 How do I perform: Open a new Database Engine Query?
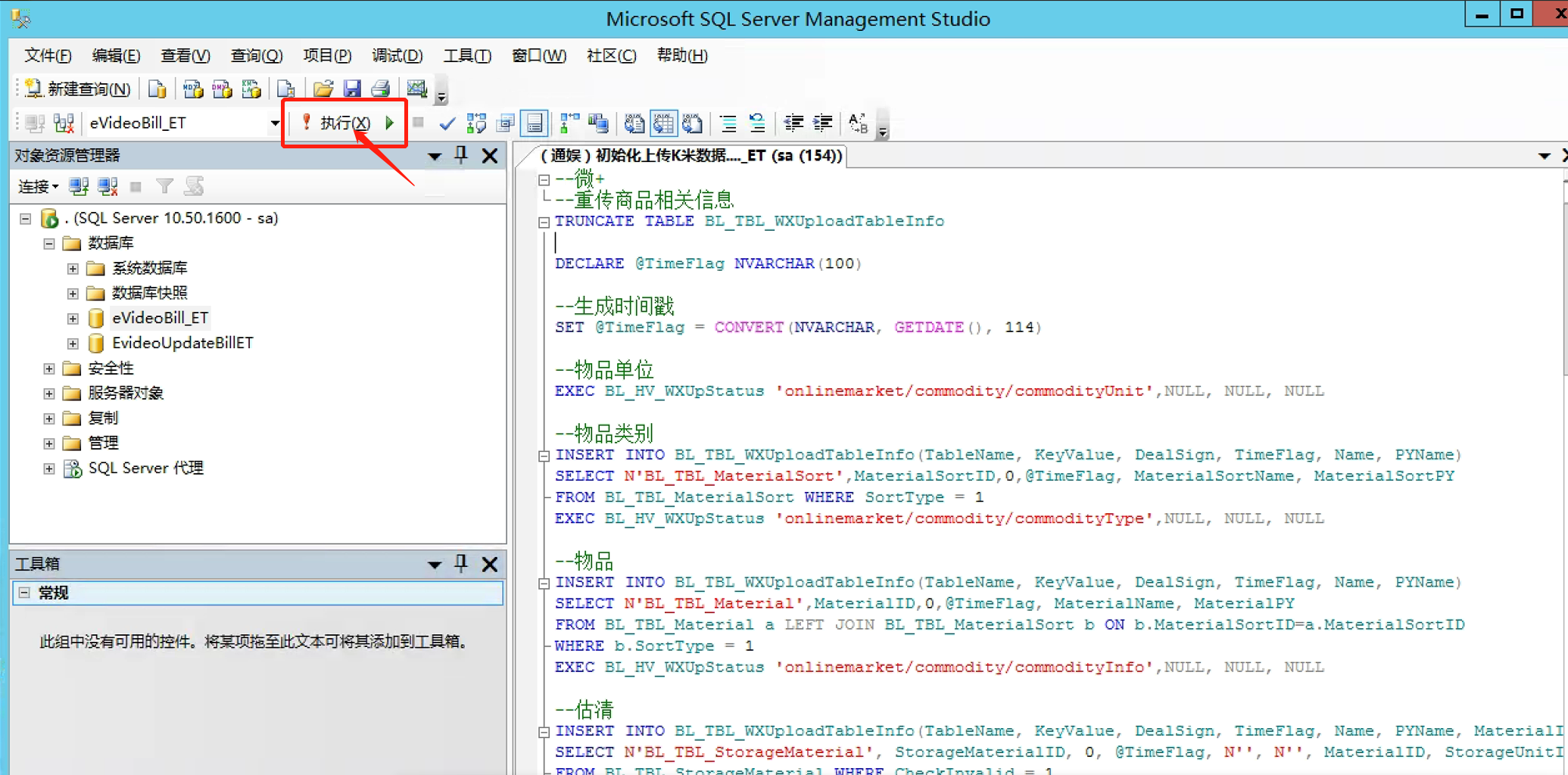(x=157, y=89)
